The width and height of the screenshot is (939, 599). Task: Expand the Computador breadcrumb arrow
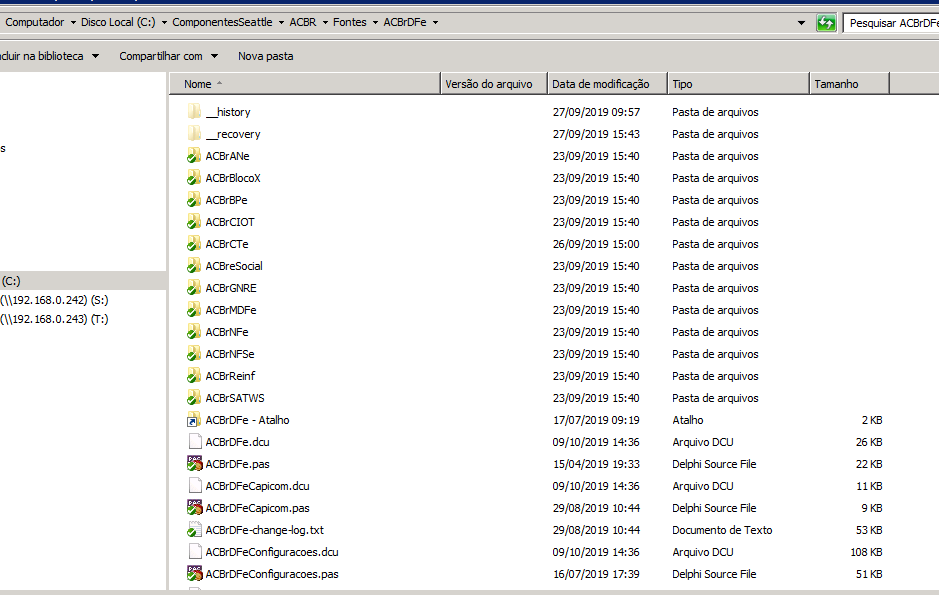click(73, 23)
